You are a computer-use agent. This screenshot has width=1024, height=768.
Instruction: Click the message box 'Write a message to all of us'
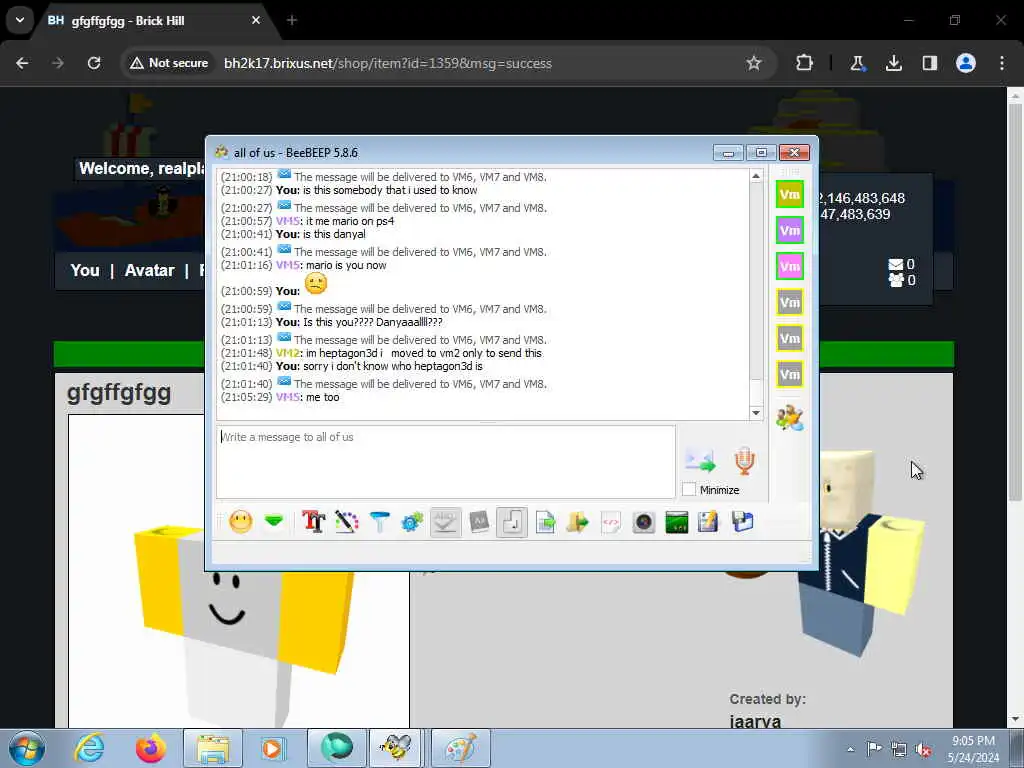coord(445,462)
